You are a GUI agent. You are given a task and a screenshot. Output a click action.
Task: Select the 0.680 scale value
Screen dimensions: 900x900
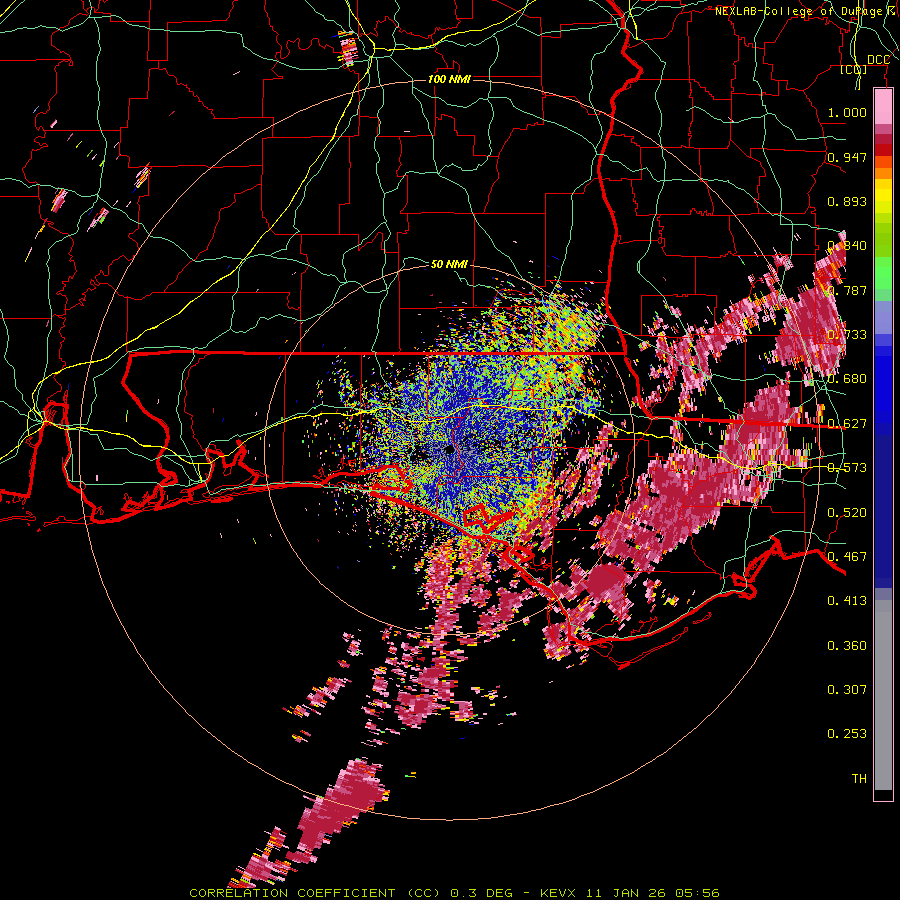[847, 379]
